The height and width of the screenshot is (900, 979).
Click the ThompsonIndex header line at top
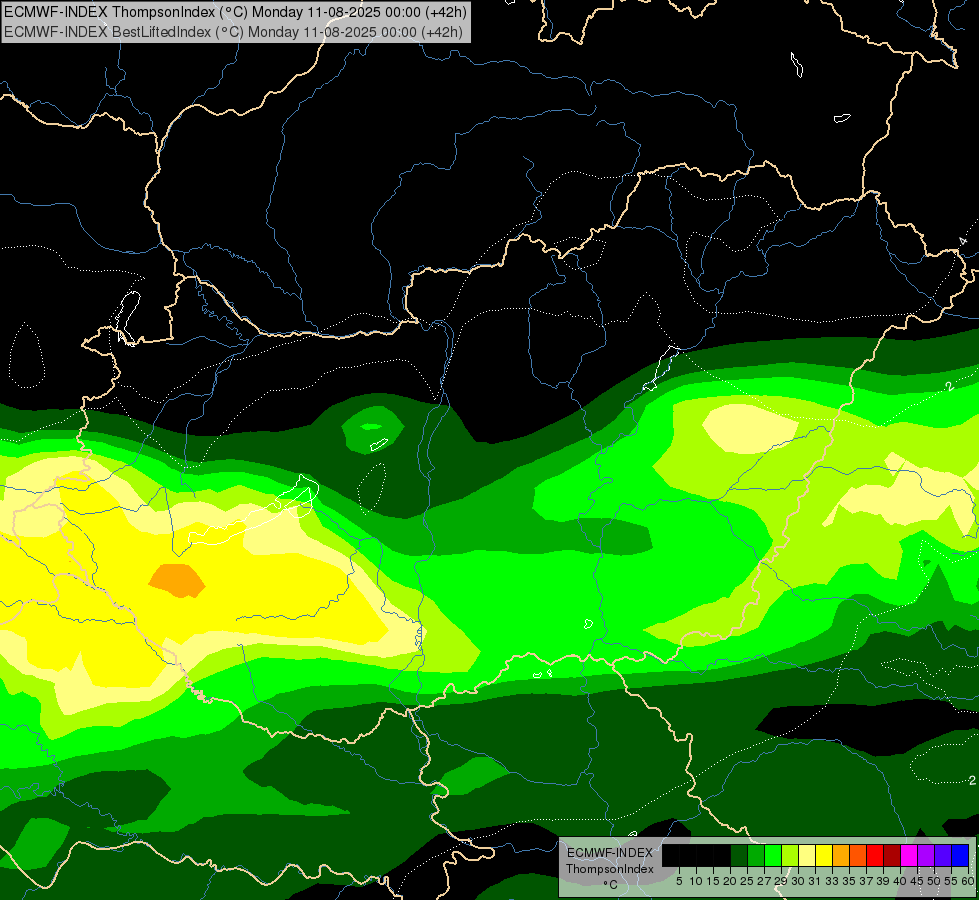pos(234,11)
